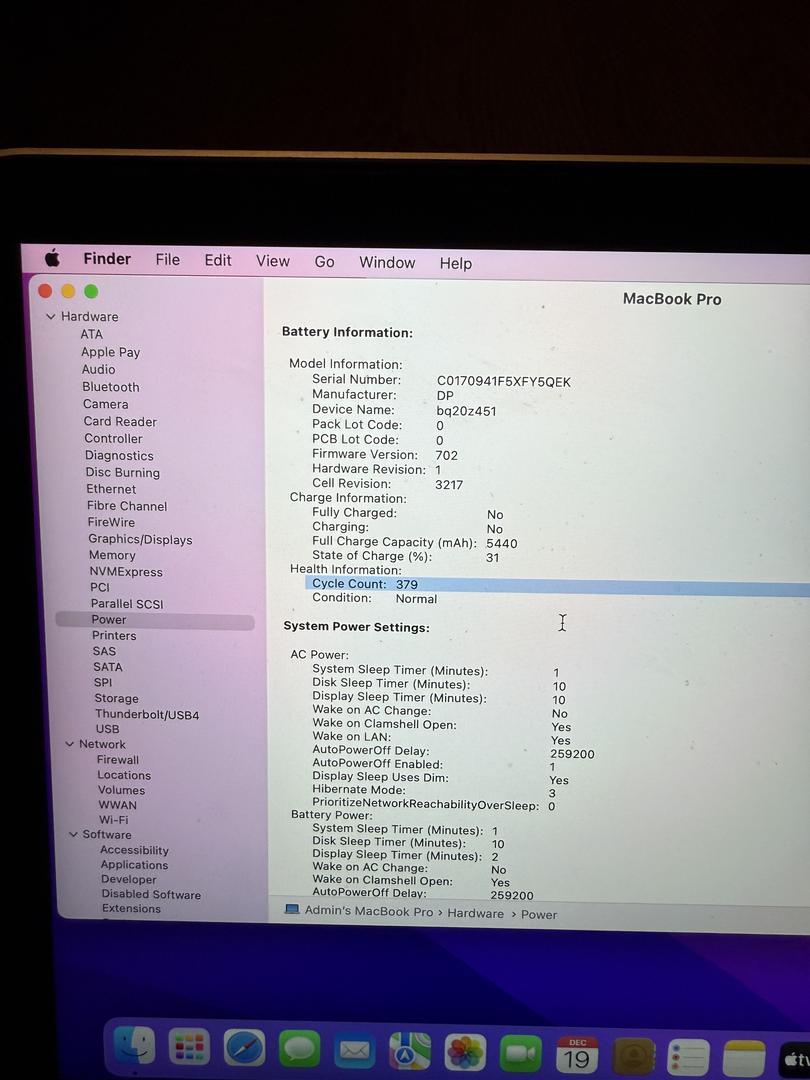This screenshot has height=1080, width=810.
Task: Open the Calendar icon in the Dock
Action: [x=576, y=1055]
